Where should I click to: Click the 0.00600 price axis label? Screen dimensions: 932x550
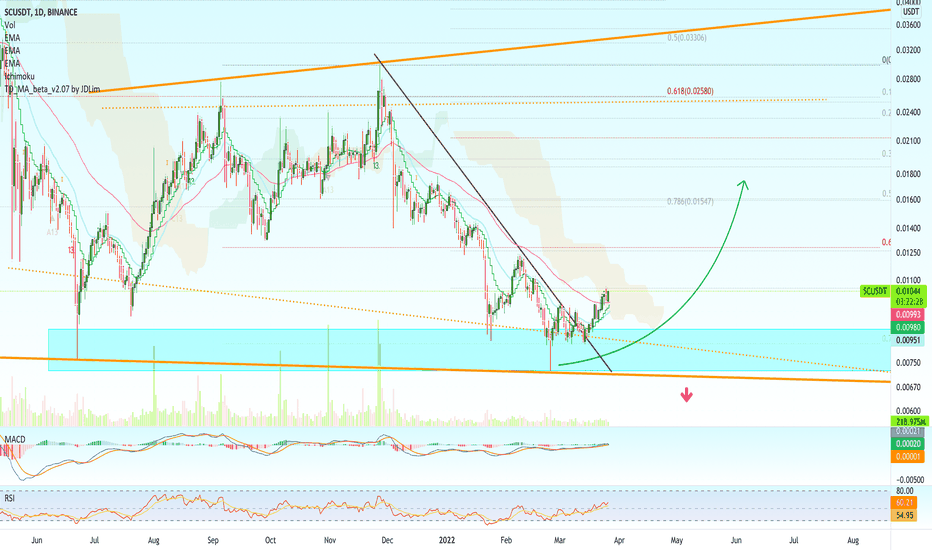pyautogui.click(x=908, y=411)
